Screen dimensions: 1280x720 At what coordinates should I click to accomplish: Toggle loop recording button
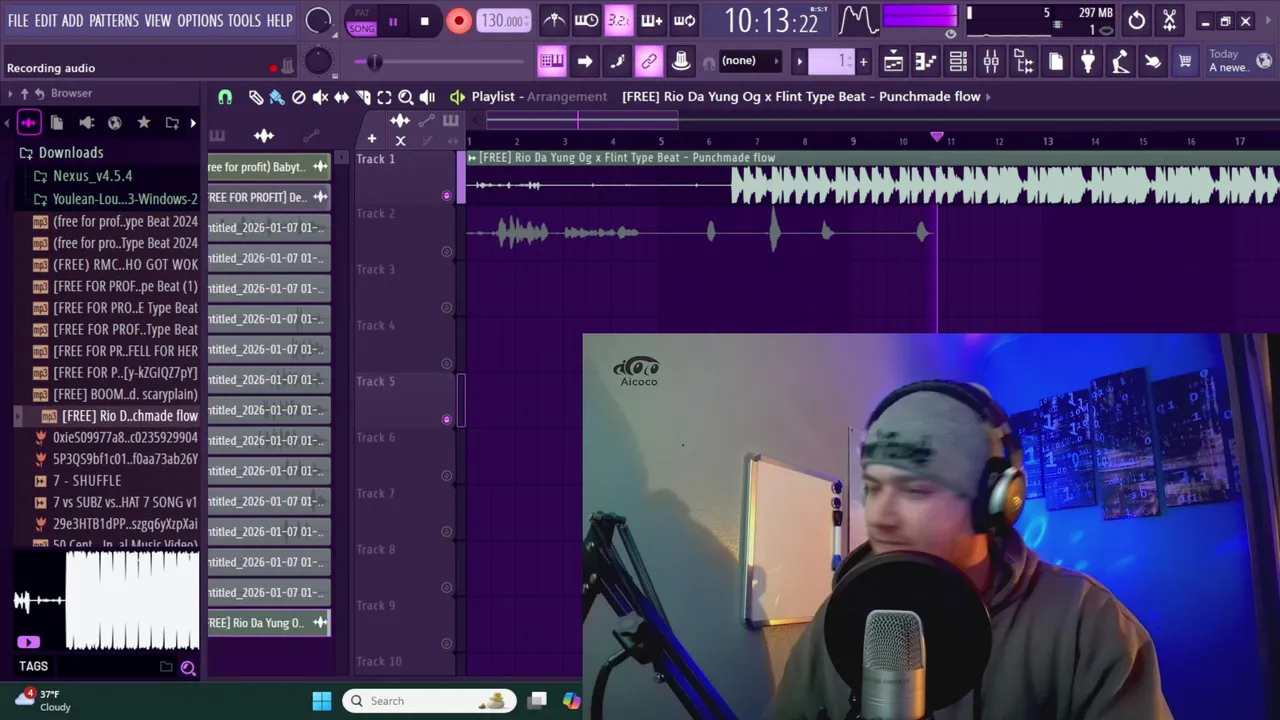(x=684, y=20)
